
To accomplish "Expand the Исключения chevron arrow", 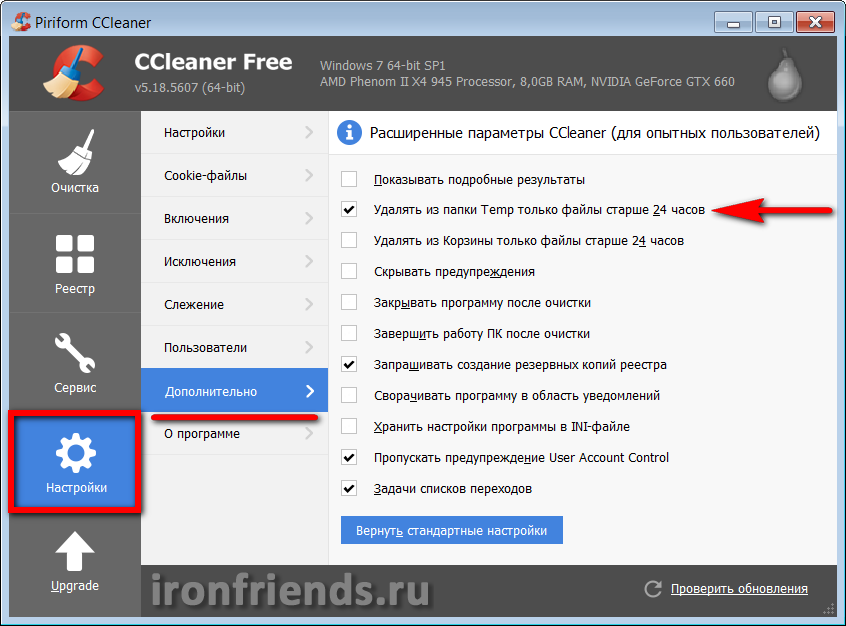I will point(309,261).
